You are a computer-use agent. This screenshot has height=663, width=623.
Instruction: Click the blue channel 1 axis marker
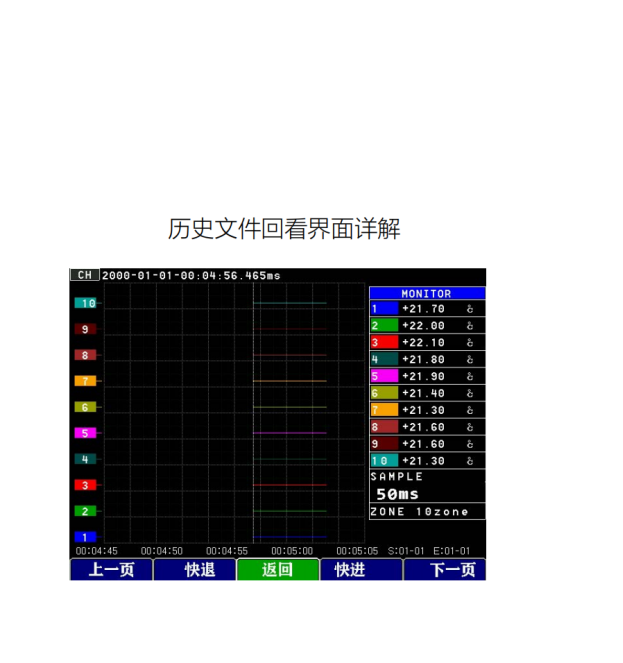click(x=85, y=537)
